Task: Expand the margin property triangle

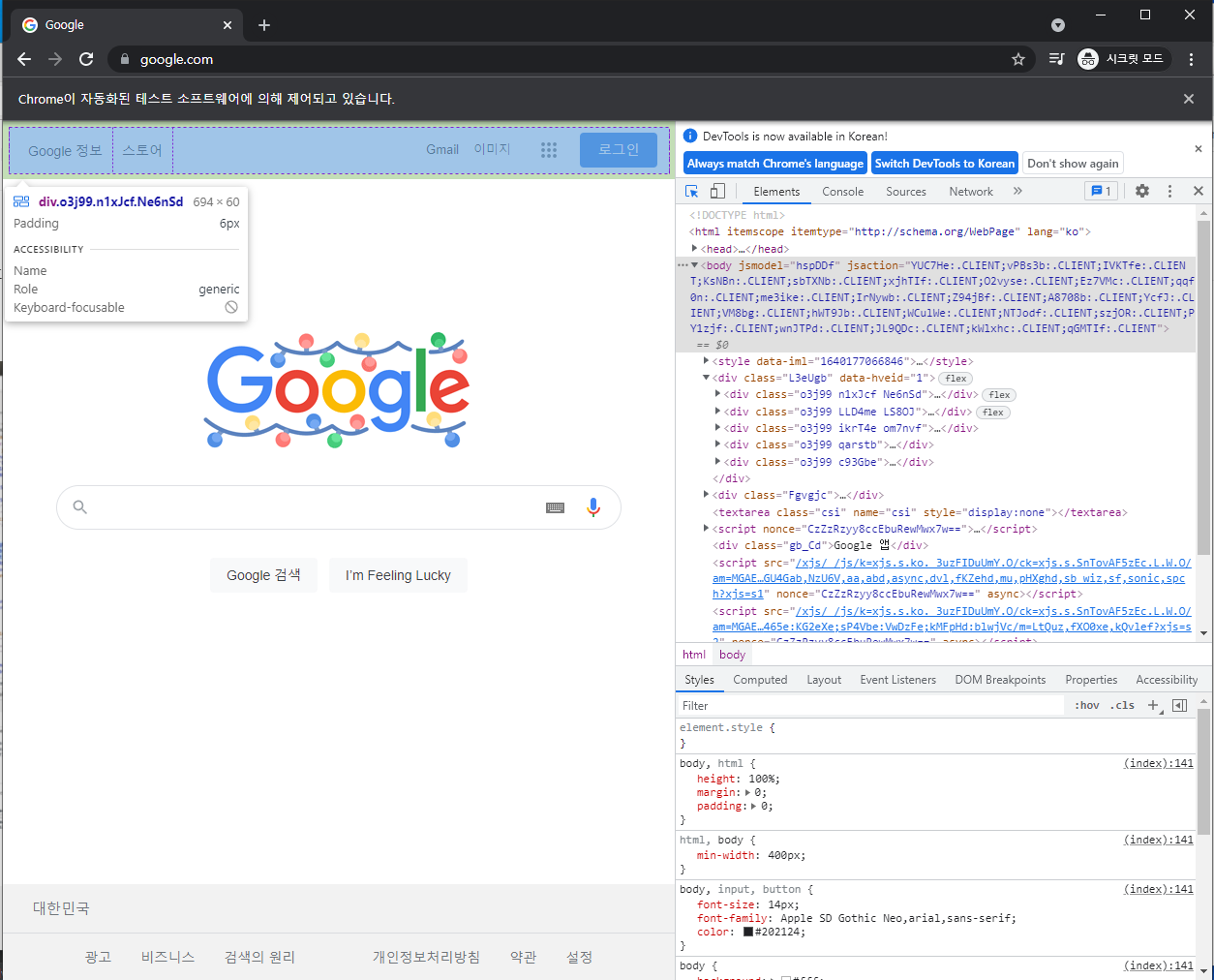Action: point(746,792)
